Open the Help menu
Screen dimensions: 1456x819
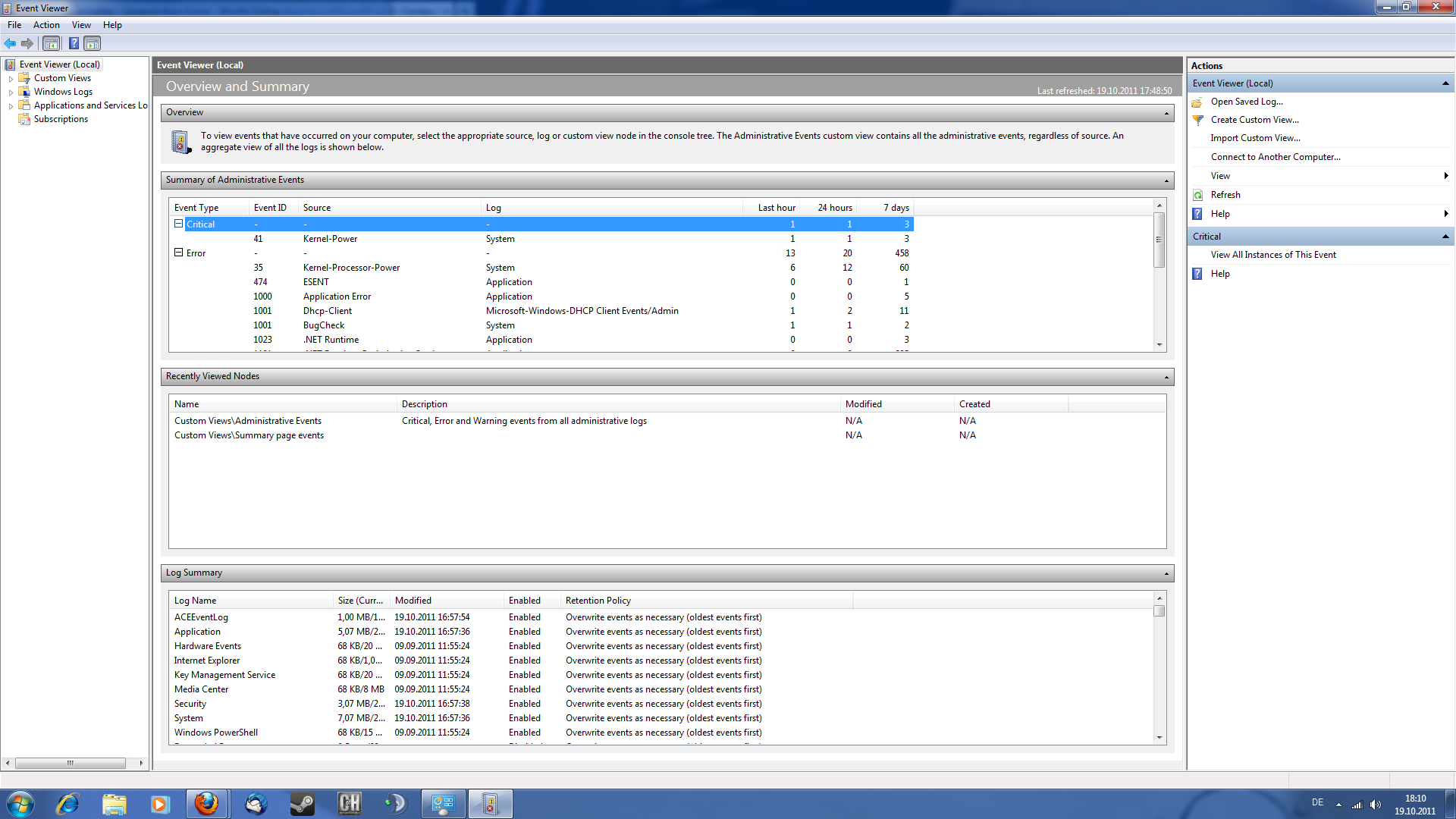click(112, 25)
